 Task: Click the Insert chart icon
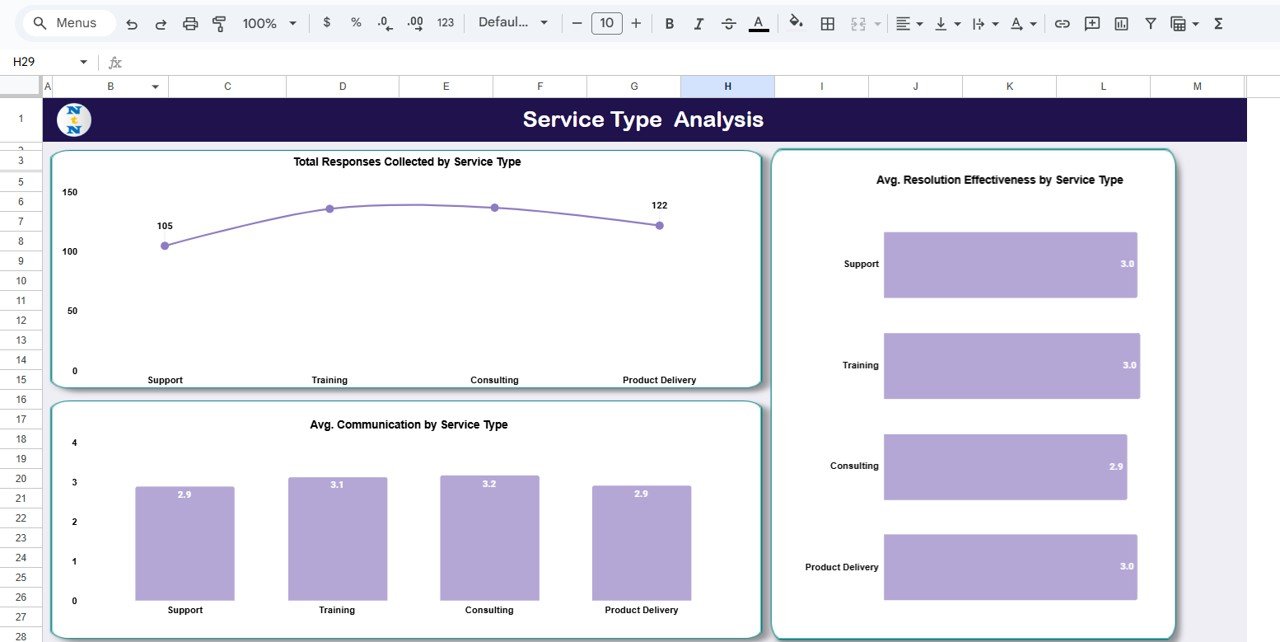[x=1119, y=22]
